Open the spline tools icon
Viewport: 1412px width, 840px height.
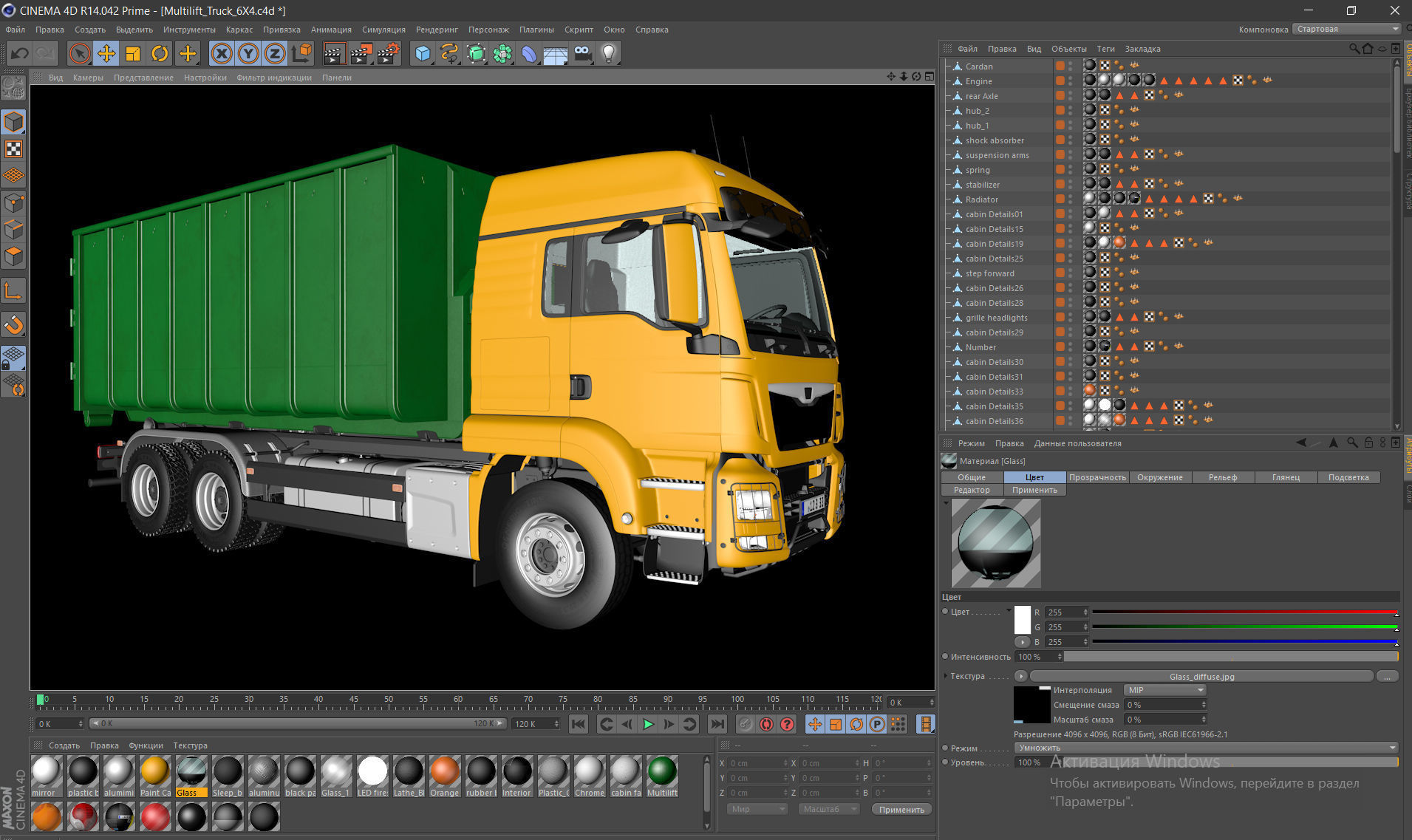tap(449, 54)
